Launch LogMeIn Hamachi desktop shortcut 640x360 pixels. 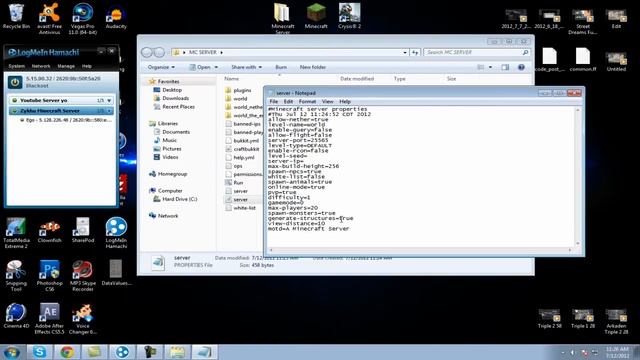pyautogui.click(x=116, y=233)
